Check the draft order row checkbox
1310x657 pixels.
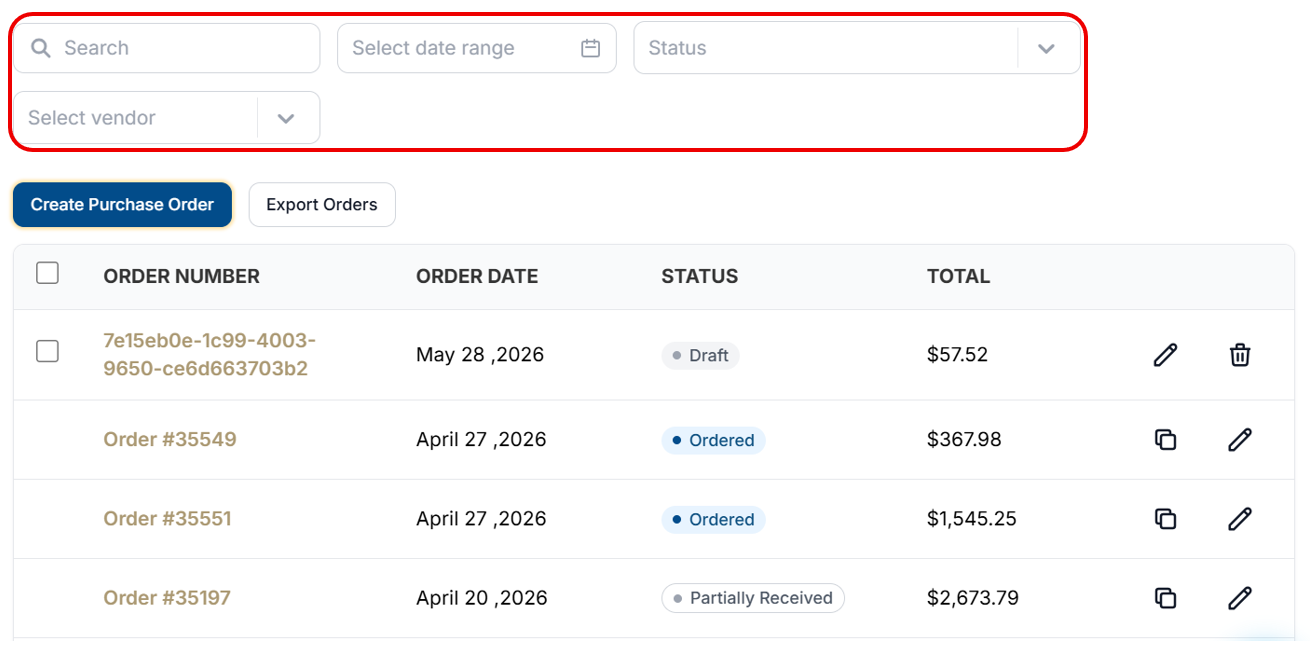pos(47,351)
